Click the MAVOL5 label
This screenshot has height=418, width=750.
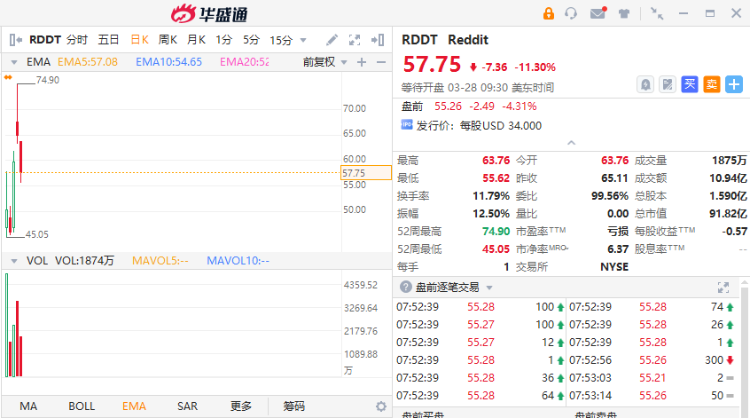coord(160,261)
